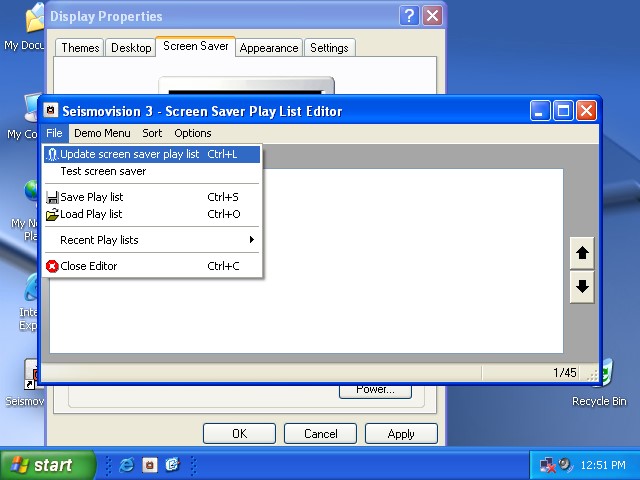Click Load Play list folder icon
640x480 pixels.
(52, 214)
